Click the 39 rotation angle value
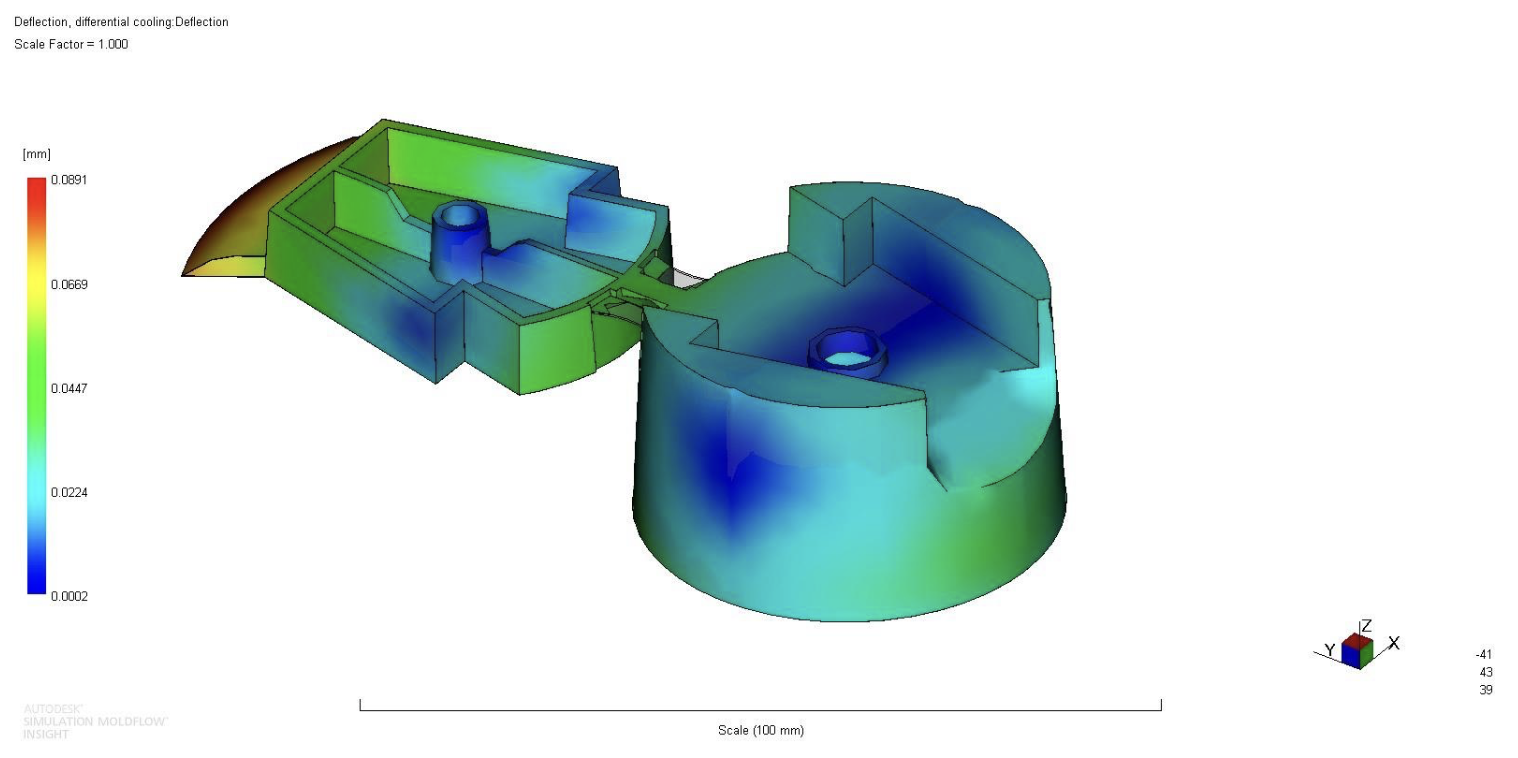The height and width of the screenshot is (758, 1518). (x=1485, y=690)
